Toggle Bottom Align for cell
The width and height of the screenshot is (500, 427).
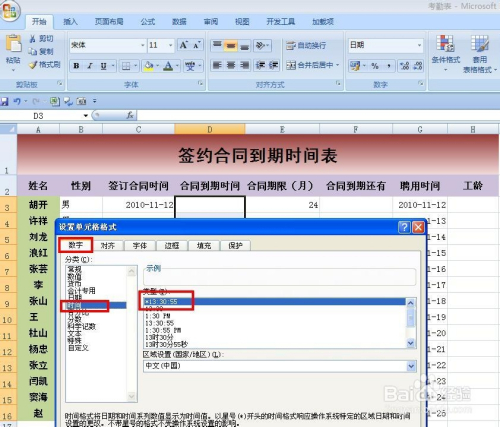pos(244,45)
